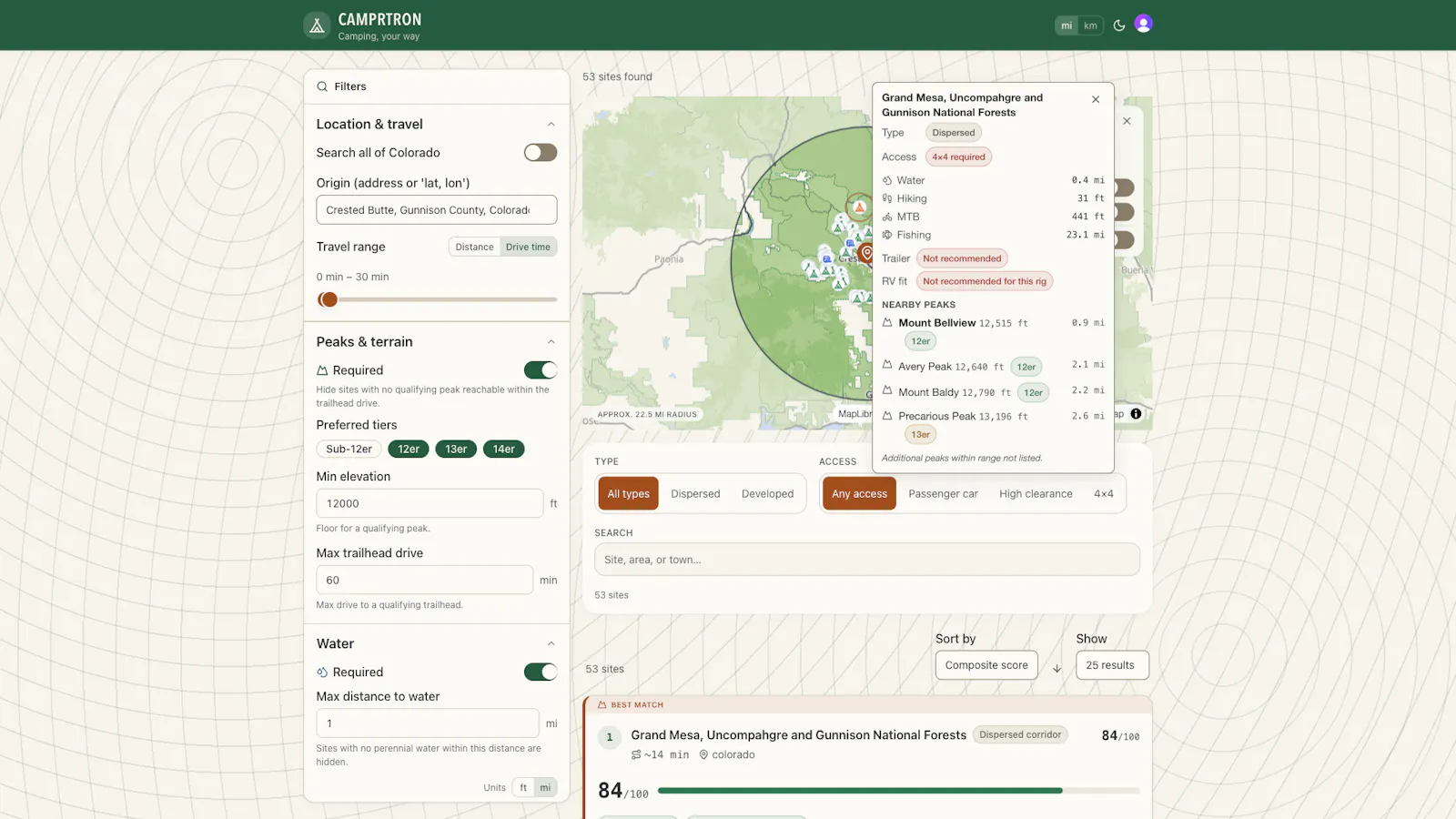Viewport: 1456px width, 819px height.
Task: Toggle the Peaks & terrain Required switch
Action: (x=541, y=370)
